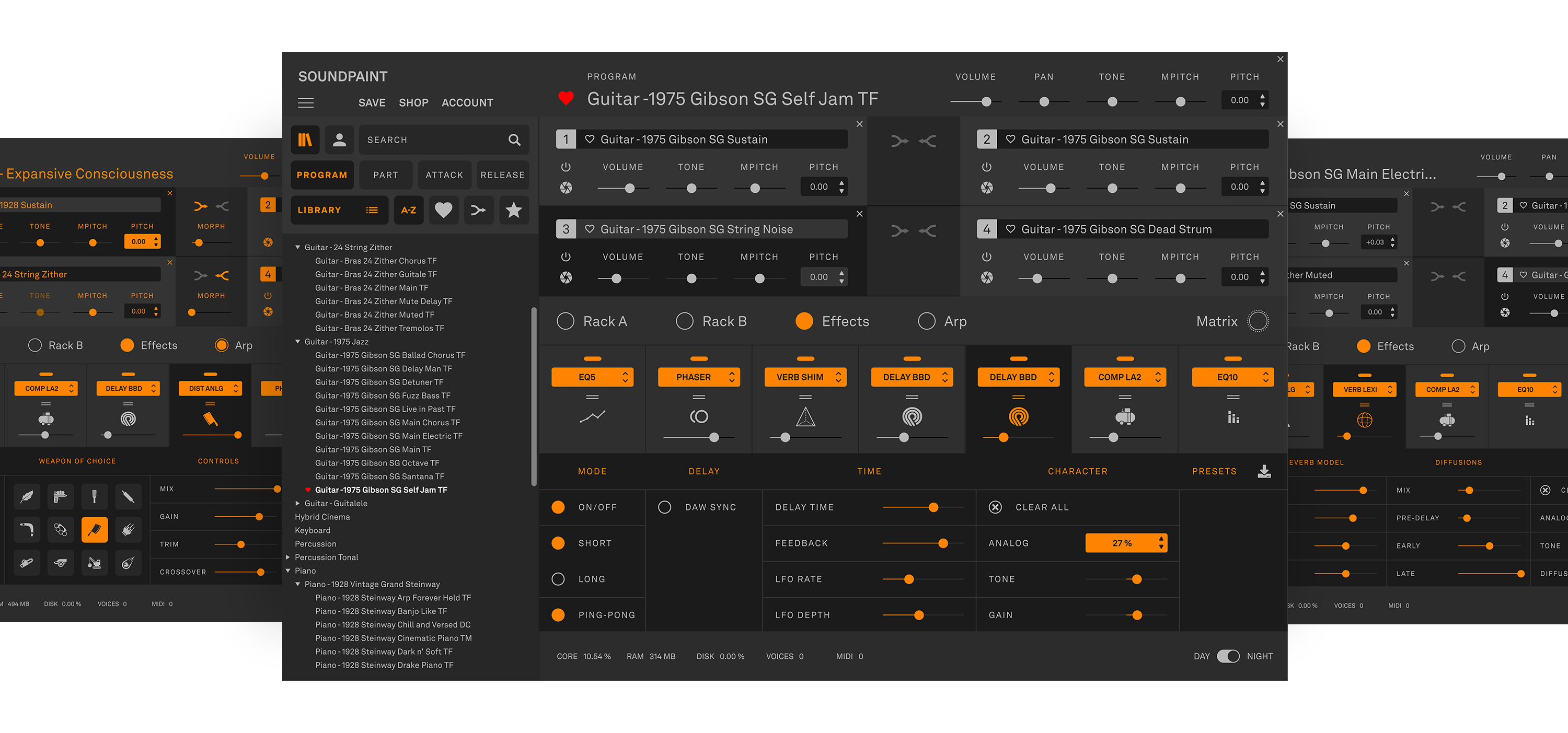The height and width of the screenshot is (733, 1568).
Task: Toggle PING-PONG mode
Action: pos(558,615)
